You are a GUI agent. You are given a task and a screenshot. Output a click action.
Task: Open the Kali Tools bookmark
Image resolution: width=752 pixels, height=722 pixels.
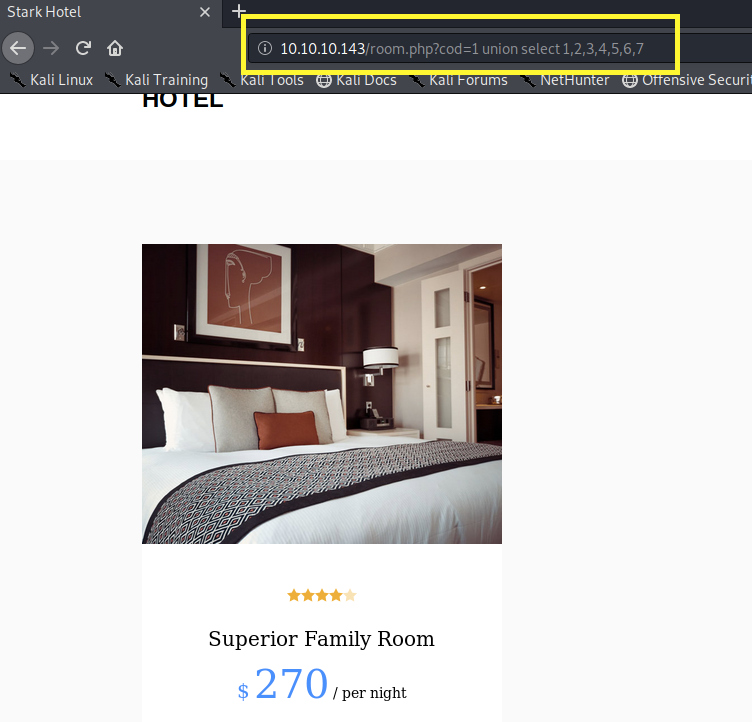pyautogui.click(x=262, y=80)
